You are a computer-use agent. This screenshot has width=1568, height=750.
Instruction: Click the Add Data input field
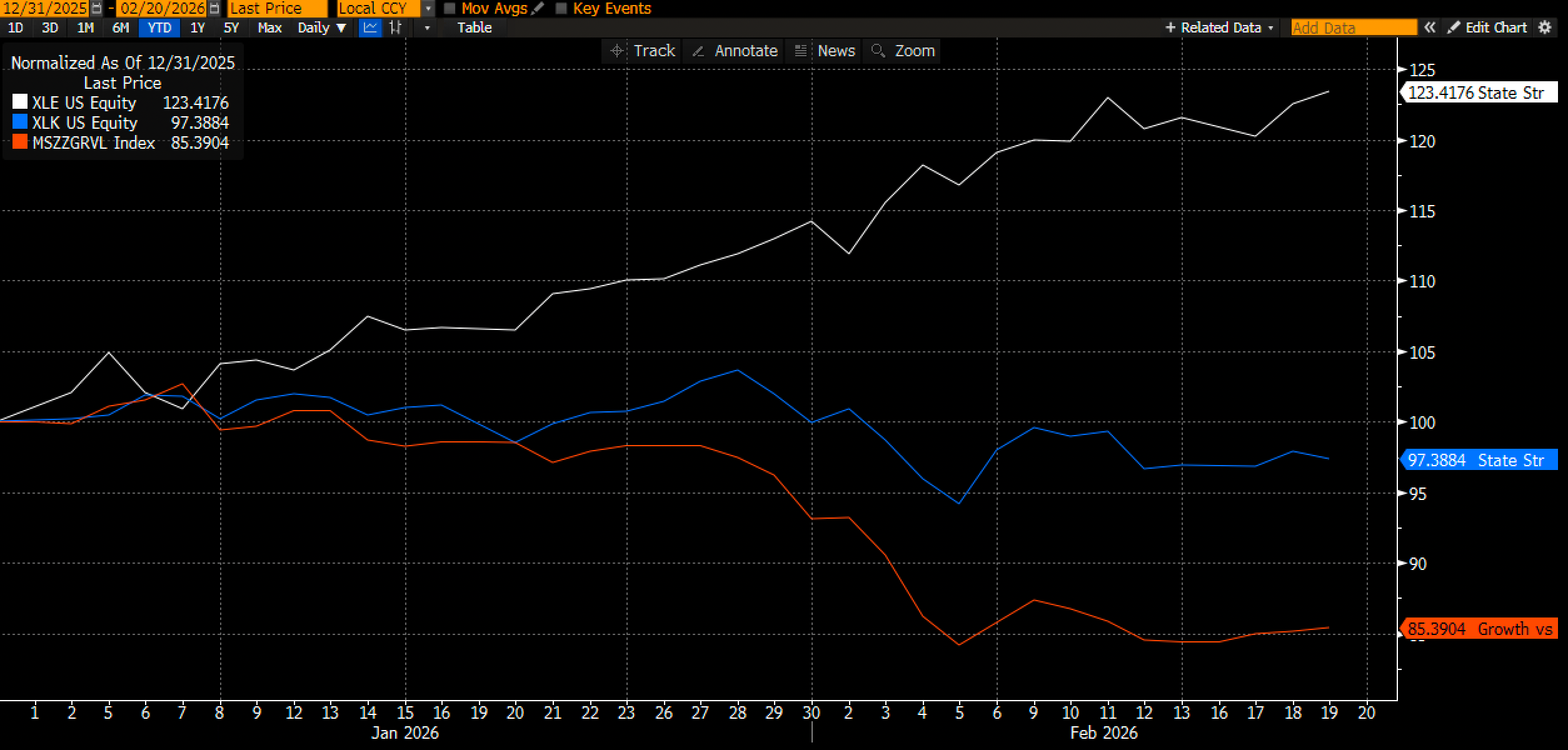[x=1354, y=27]
